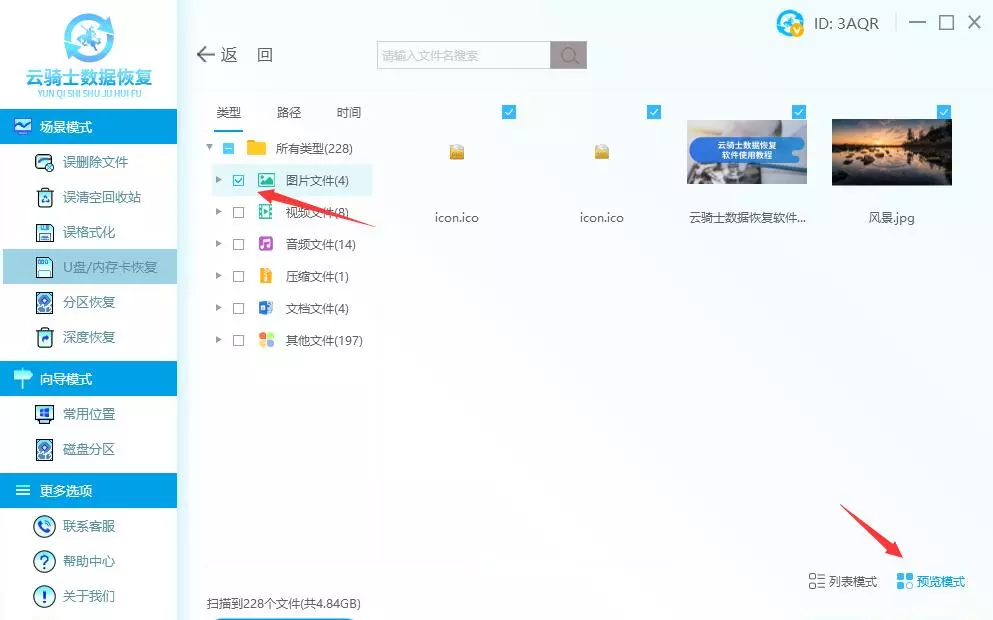993x620 pixels.
Task: Uncheck the second icon.ico checkbox
Action: point(654,112)
